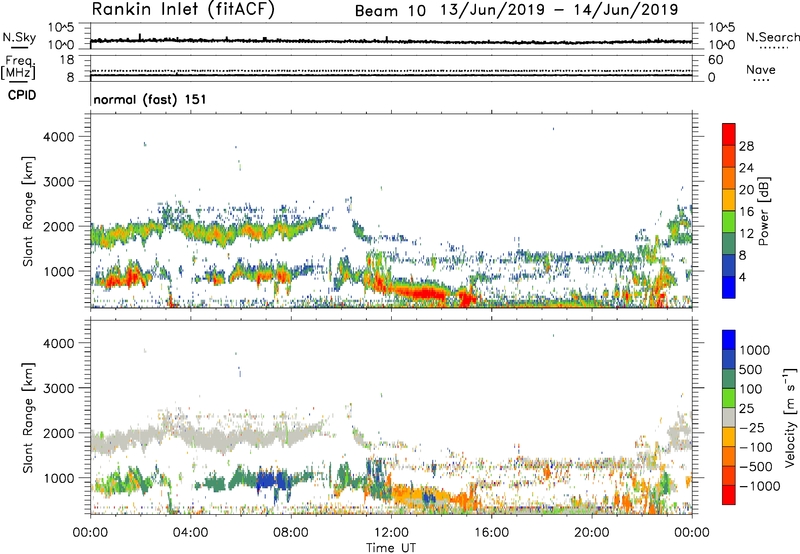Click the '18' frequency axis tick label

(x=67, y=60)
